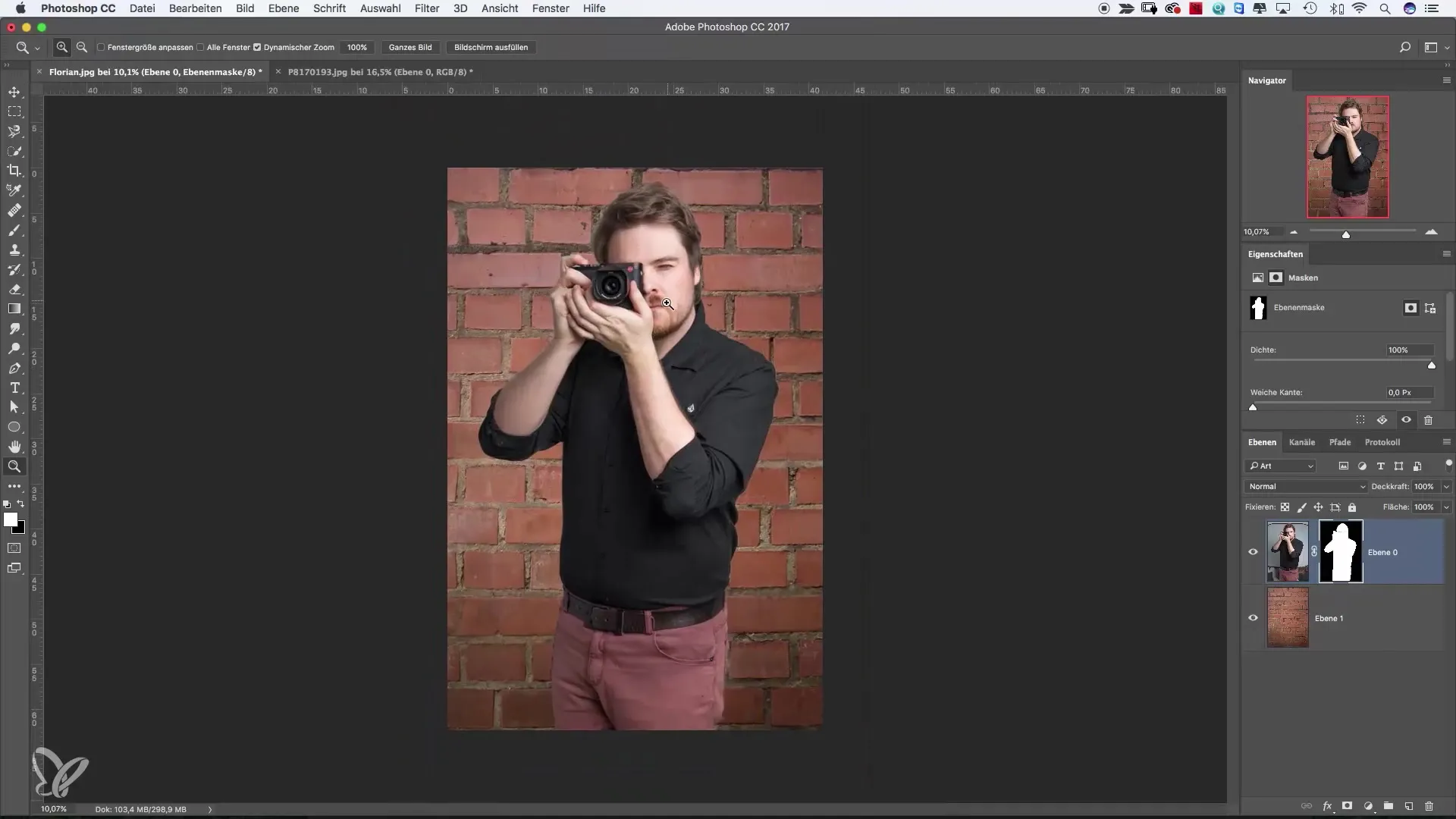Select the History Brush tool
The width and height of the screenshot is (1456, 819).
[x=14, y=269]
